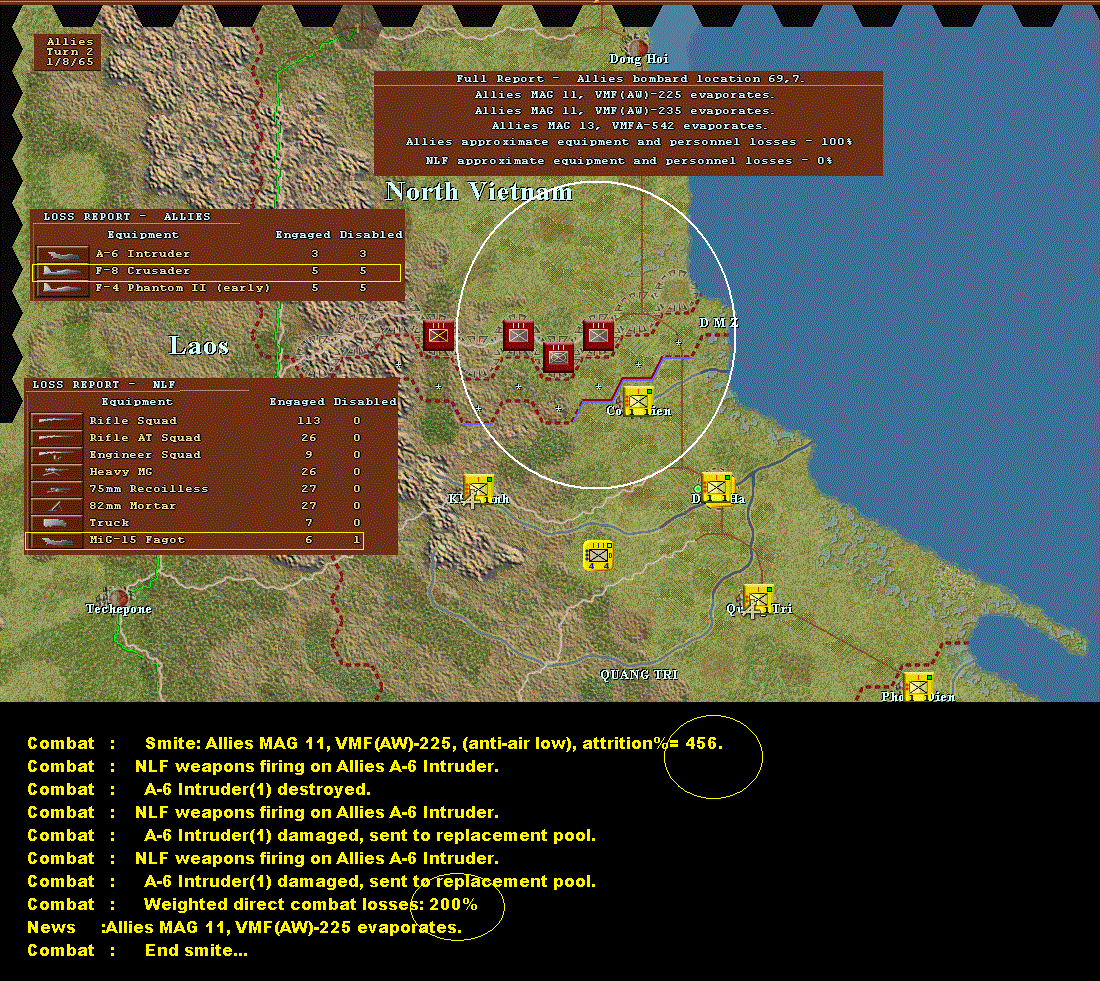
Task: Click the North Vietnam map label
Action: [x=478, y=192]
